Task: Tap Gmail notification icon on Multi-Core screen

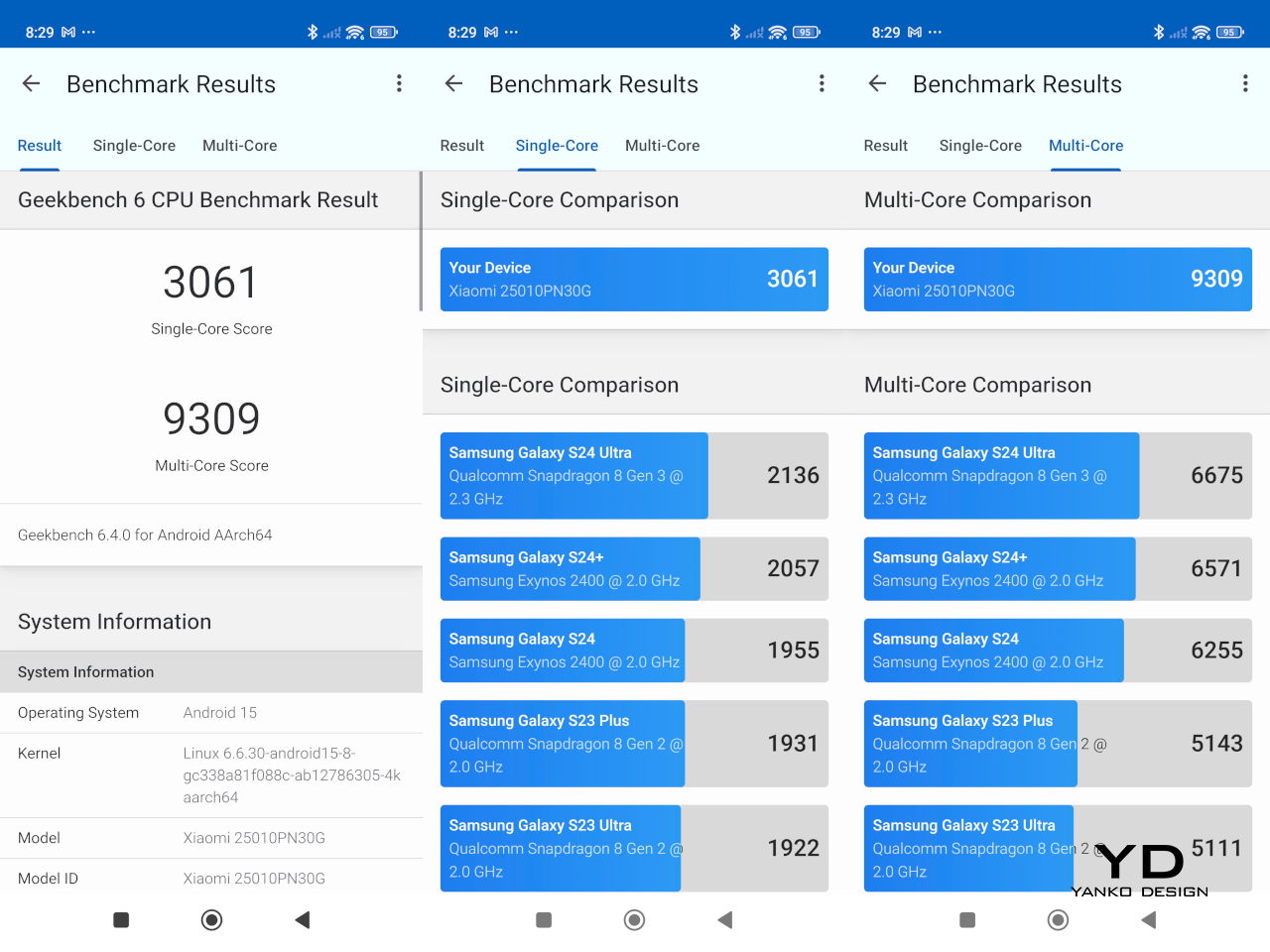Action: [915, 33]
